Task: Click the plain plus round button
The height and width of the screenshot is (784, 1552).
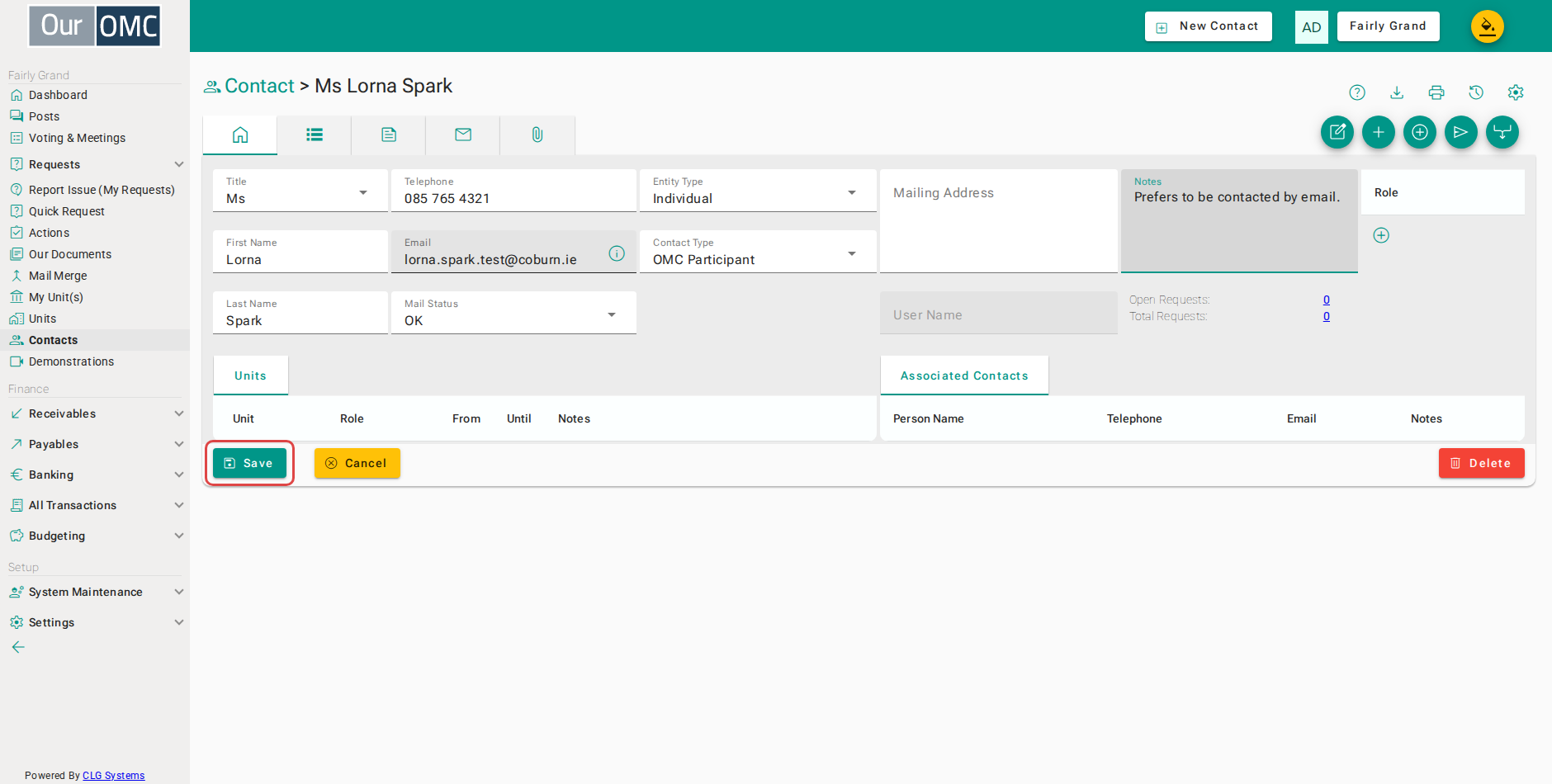Action: pyautogui.click(x=1379, y=132)
